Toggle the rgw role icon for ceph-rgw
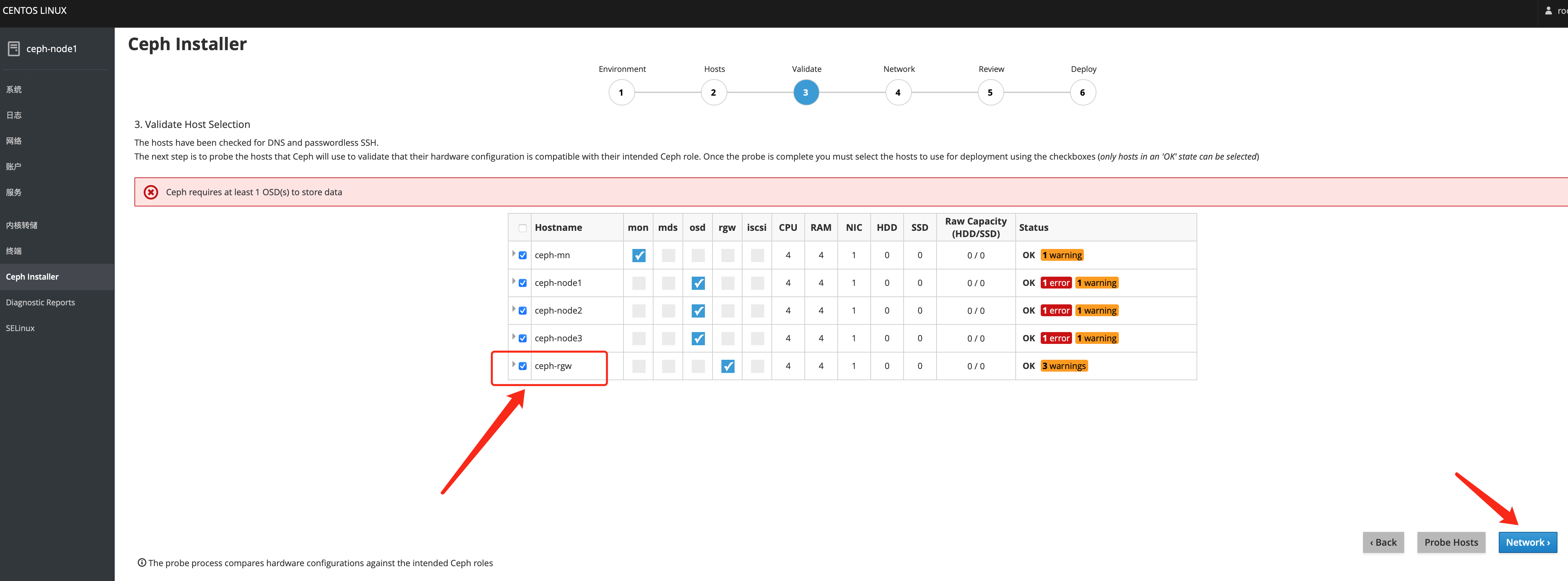 click(x=727, y=366)
